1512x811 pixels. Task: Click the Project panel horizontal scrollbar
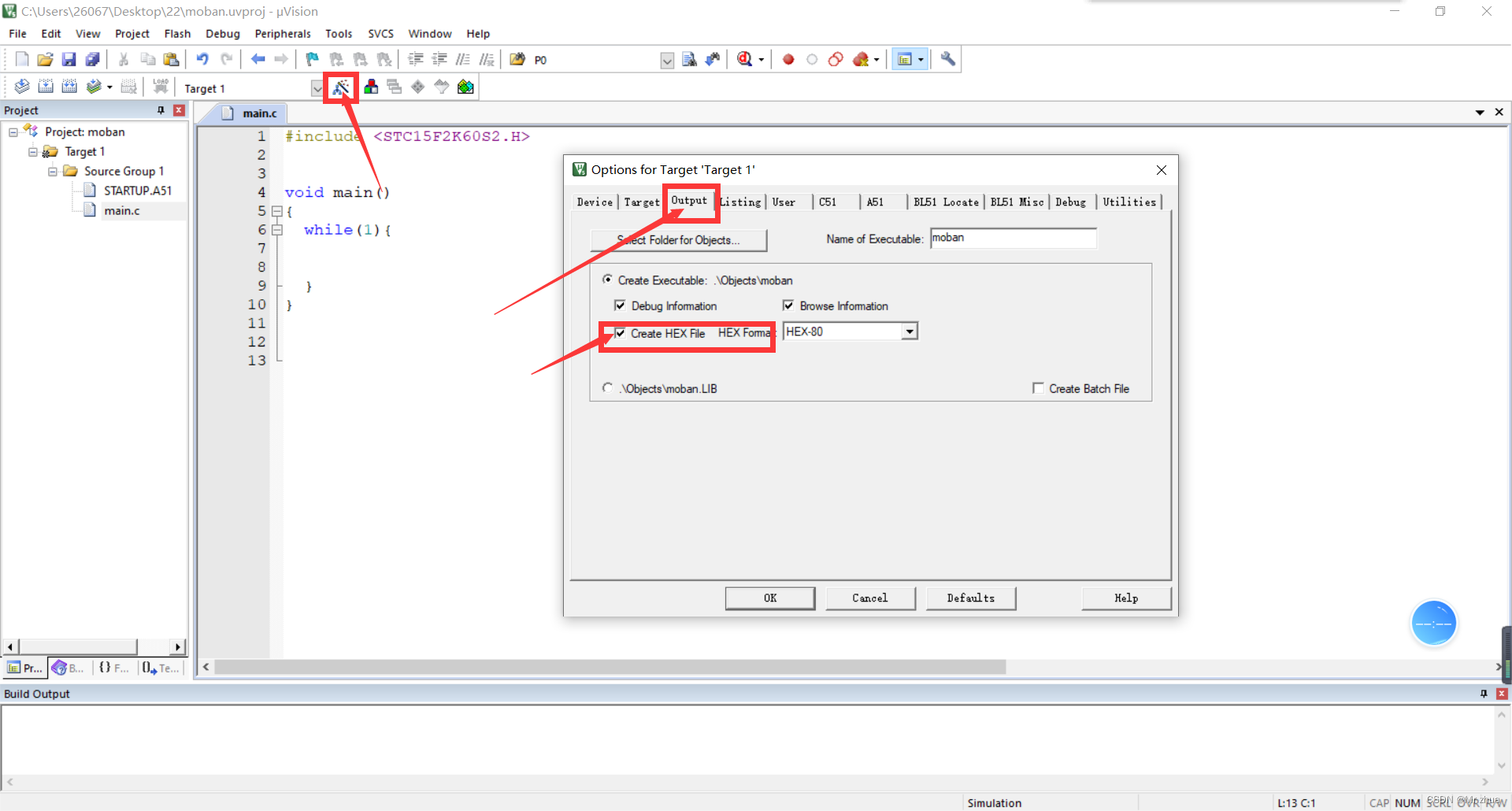(x=79, y=646)
